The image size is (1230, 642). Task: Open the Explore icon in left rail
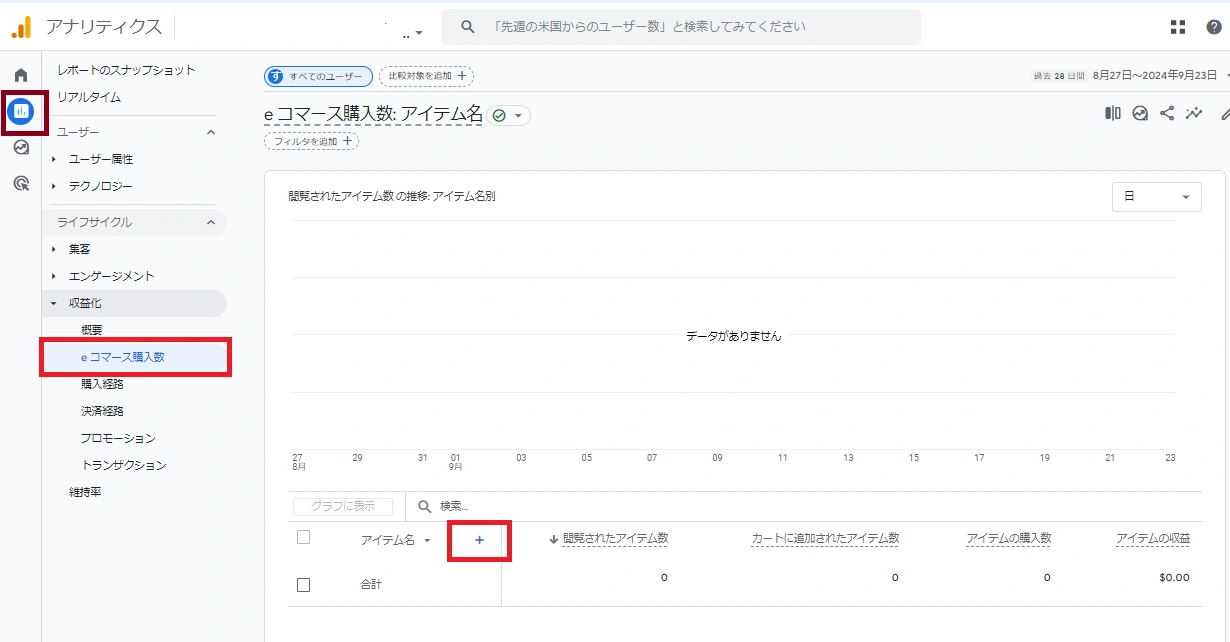21,147
